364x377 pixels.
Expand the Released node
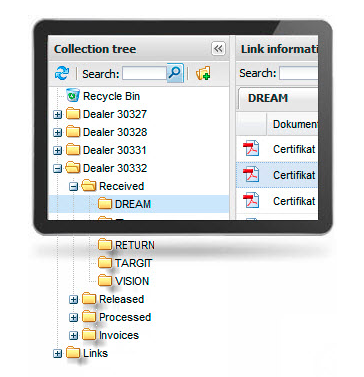pyautogui.click(x=74, y=300)
